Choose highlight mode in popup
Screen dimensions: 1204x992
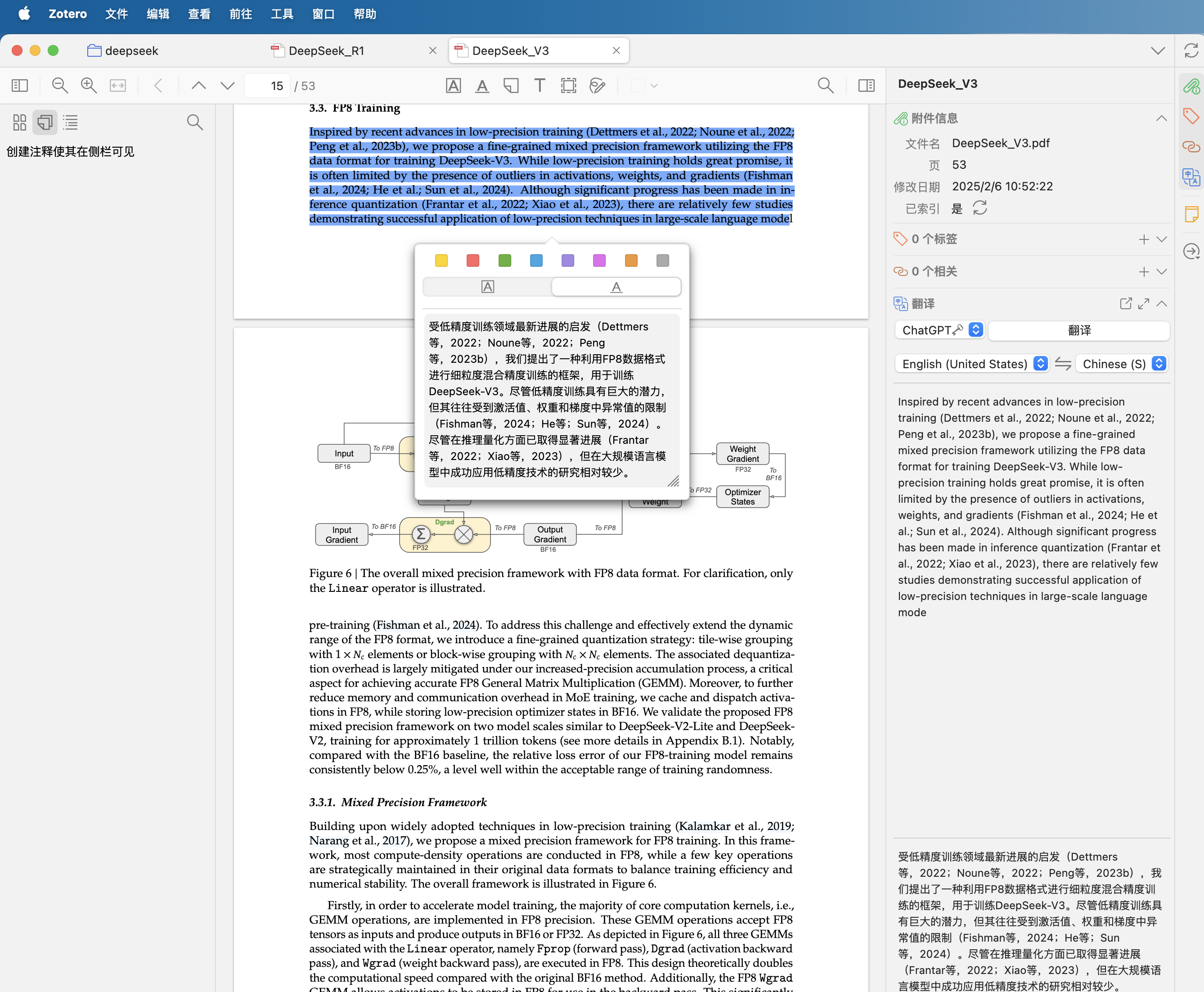point(487,287)
